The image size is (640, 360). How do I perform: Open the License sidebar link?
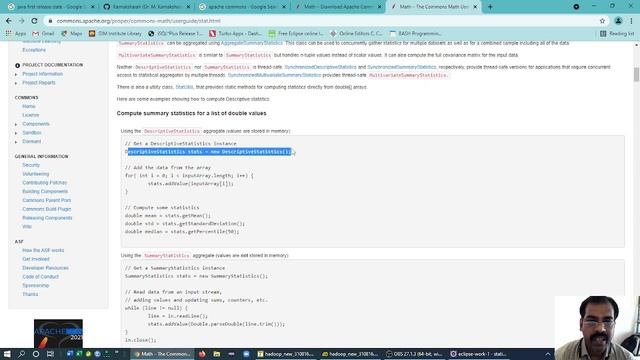coord(31,116)
